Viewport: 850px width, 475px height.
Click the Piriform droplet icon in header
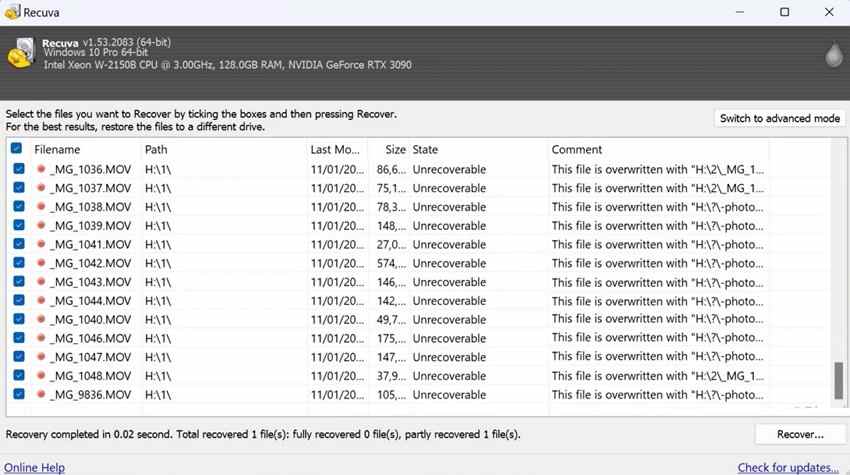click(834, 54)
